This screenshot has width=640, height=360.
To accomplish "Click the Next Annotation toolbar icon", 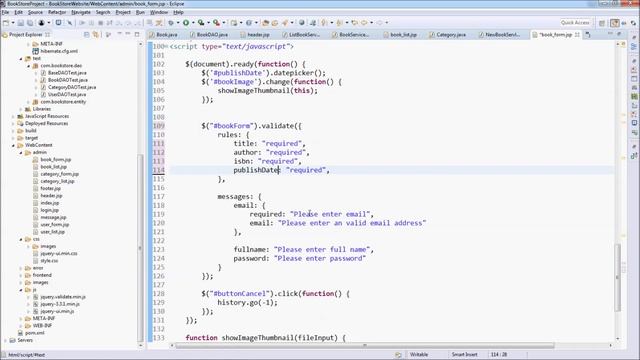I will pyautogui.click(x=324, y=23).
